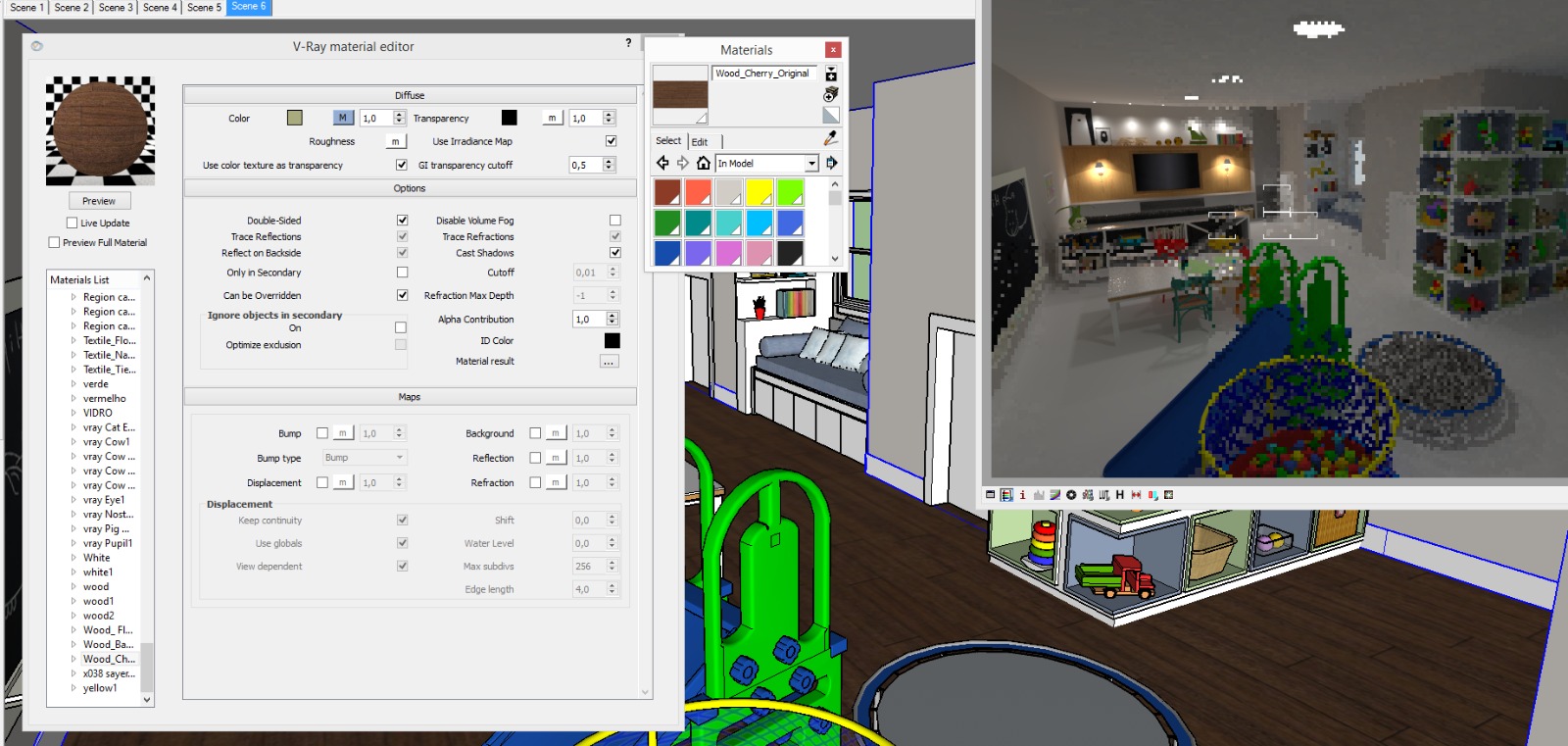This screenshot has height=746, width=1568.
Task: Open the Edit tab in Materials
Action: click(x=700, y=142)
